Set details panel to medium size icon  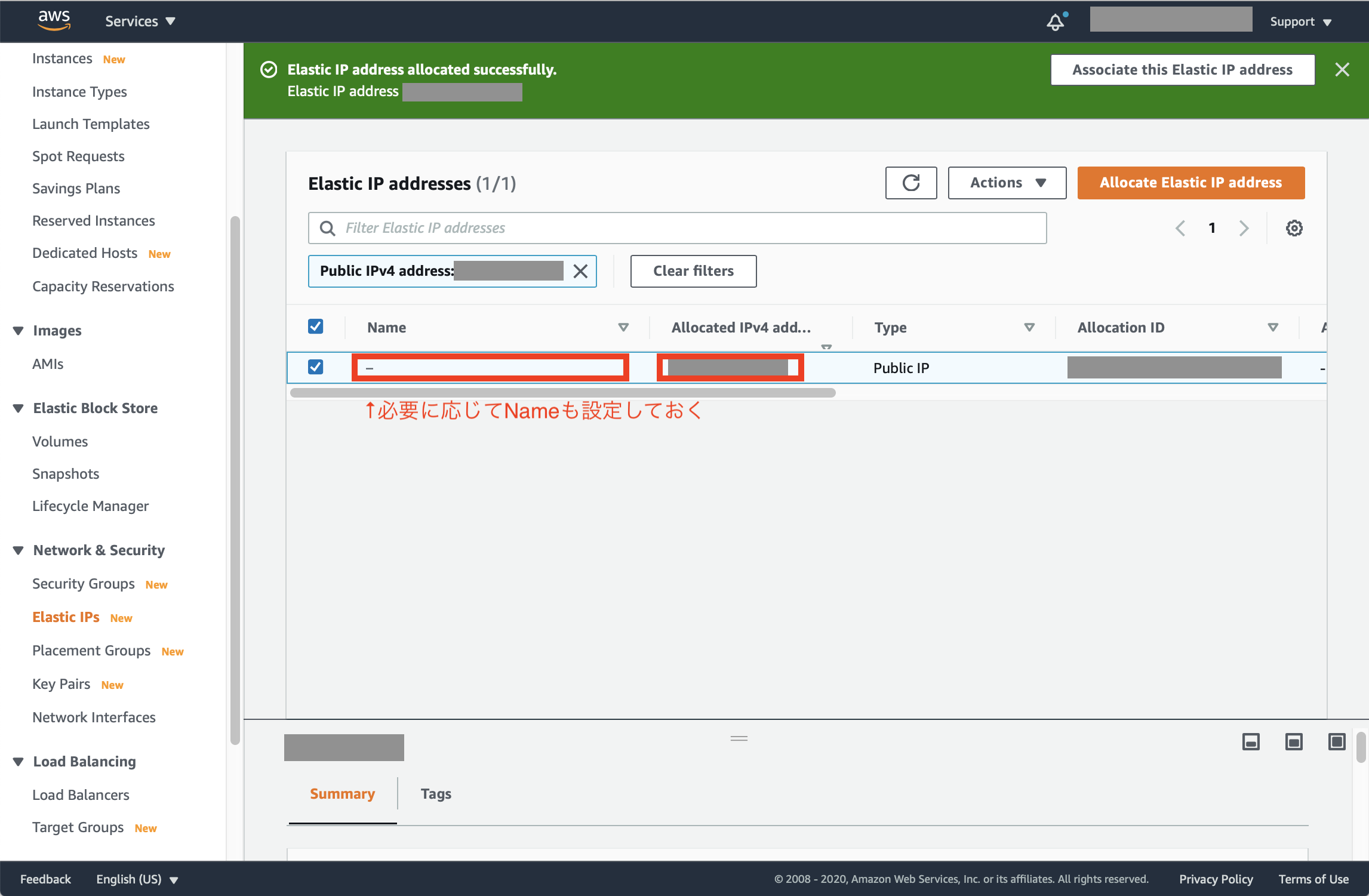pos(1294,742)
